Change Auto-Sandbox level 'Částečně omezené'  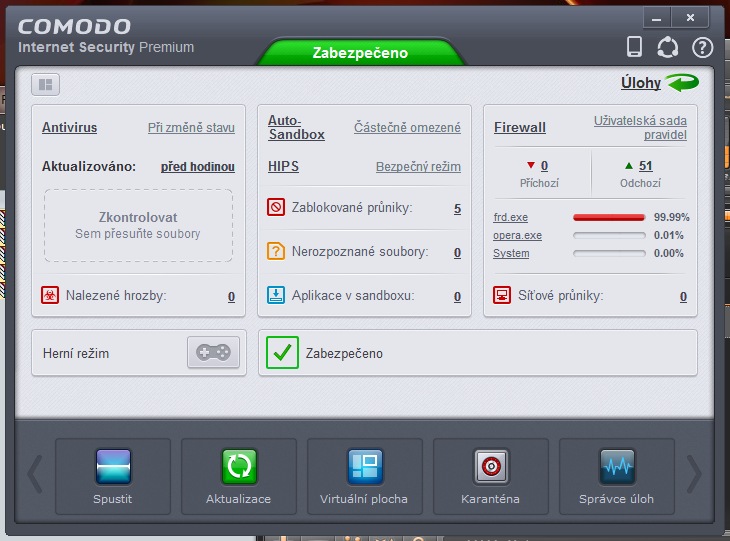(x=407, y=128)
